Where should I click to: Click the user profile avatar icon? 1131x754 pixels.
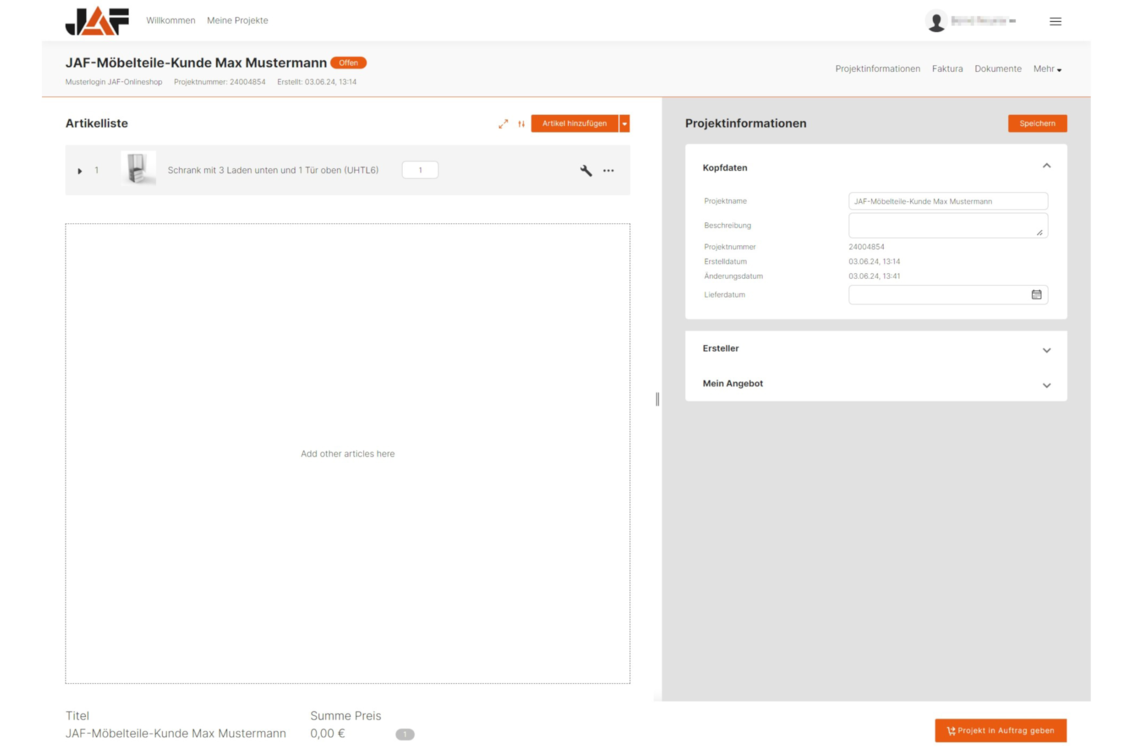pyautogui.click(x=936, y=22)
